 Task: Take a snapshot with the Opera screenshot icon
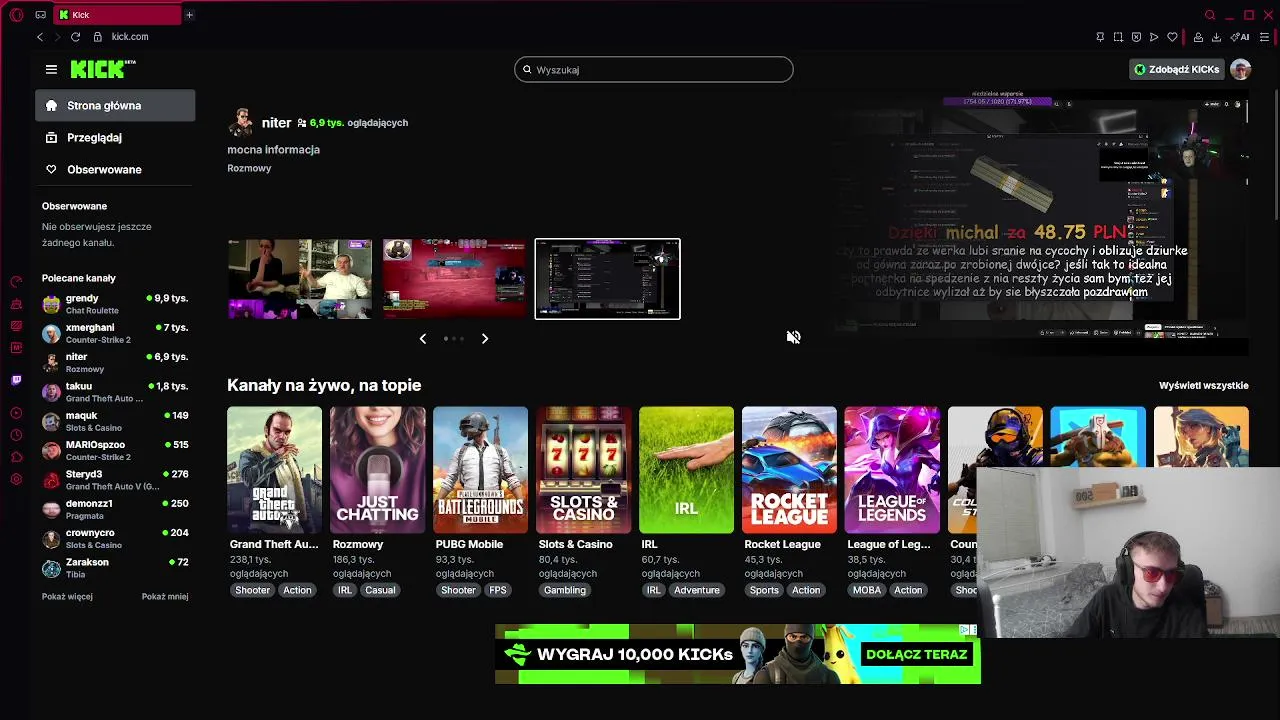(x=1118, y=37)
